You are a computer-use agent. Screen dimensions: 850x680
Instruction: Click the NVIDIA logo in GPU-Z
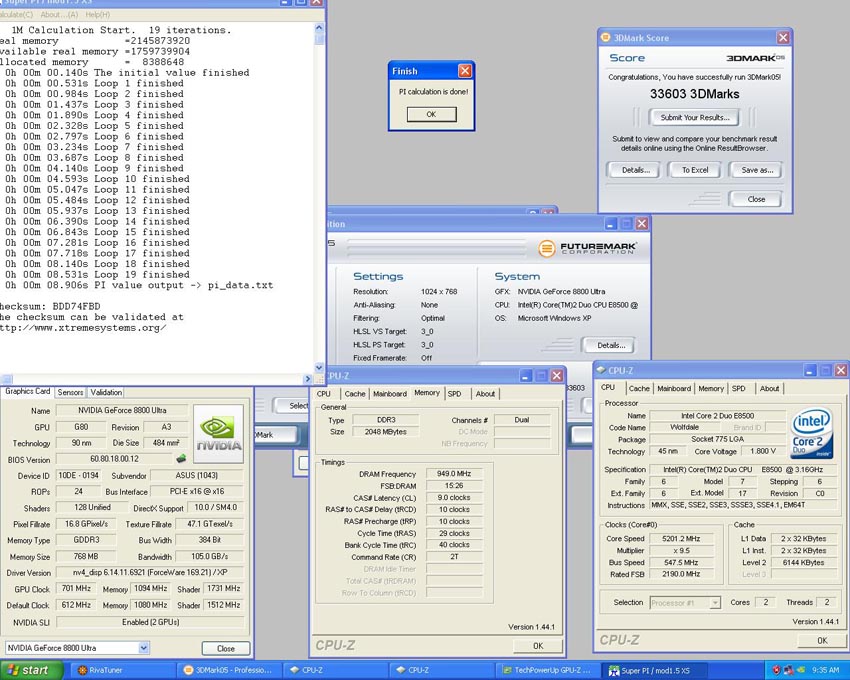click(x=218, y=434)
